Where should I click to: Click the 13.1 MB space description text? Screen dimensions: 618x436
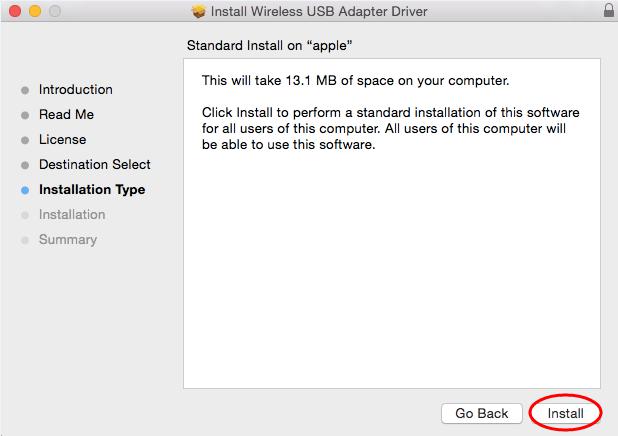tap(353, 79)
